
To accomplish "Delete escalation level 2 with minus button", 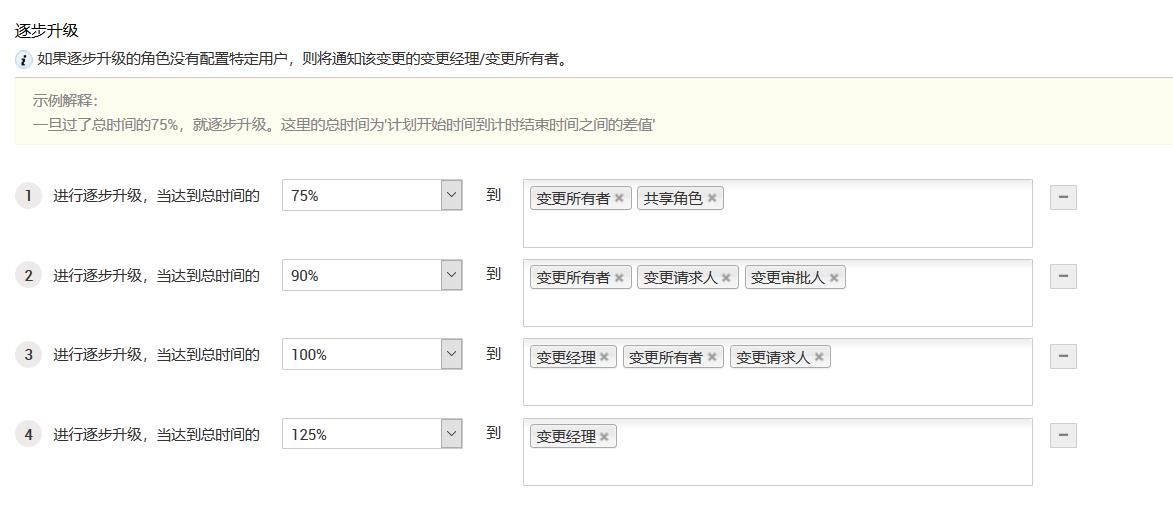I will coord(1063,276).
